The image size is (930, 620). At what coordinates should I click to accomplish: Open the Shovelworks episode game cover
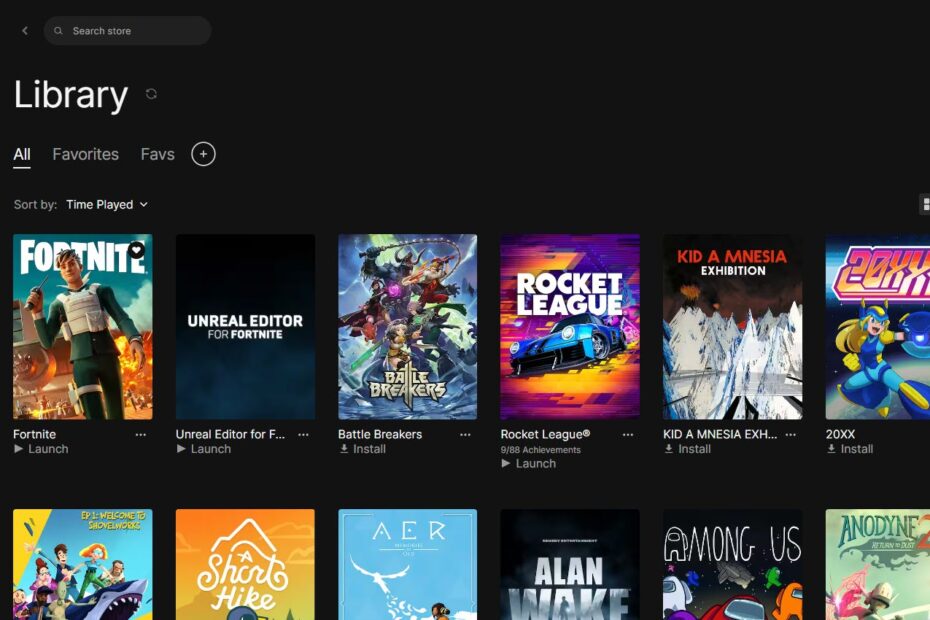coord(82,564)
